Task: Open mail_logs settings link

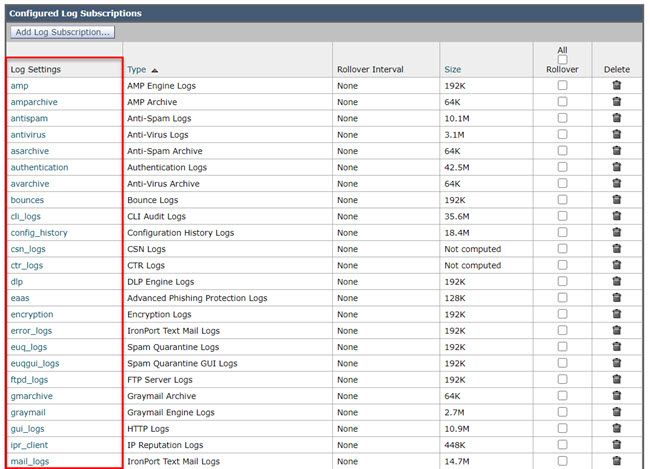Action: 30,462
